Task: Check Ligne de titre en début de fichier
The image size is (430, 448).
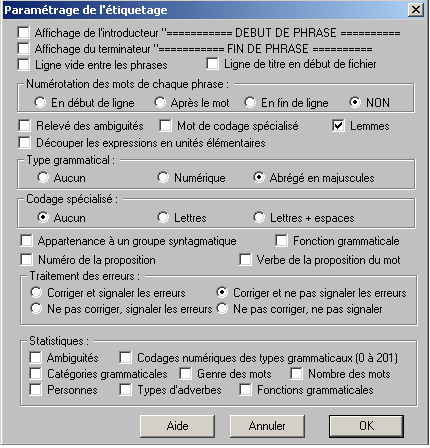Action: click(x=212, y=64)
